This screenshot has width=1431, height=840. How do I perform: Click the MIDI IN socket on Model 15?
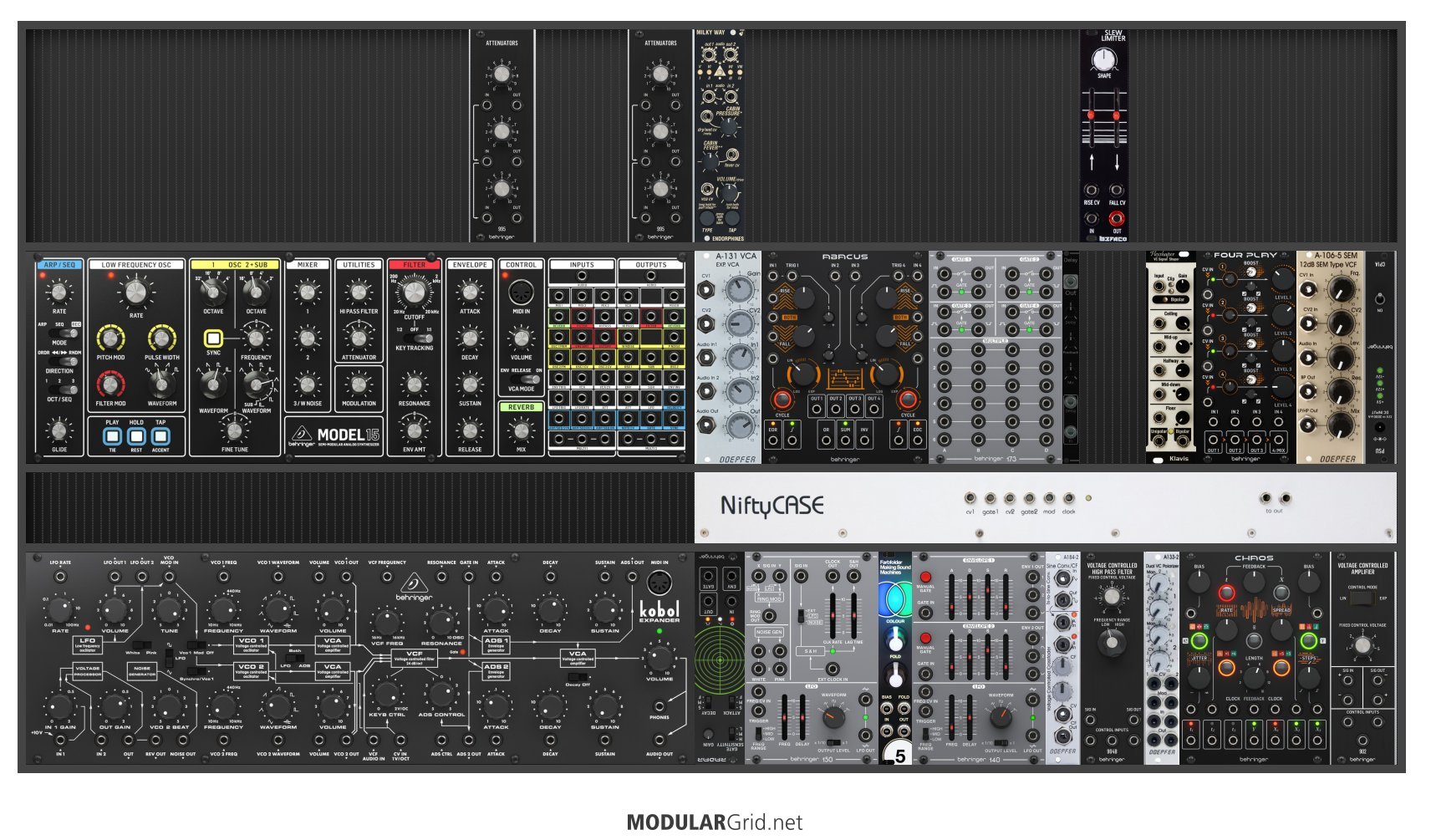point(521,293)
